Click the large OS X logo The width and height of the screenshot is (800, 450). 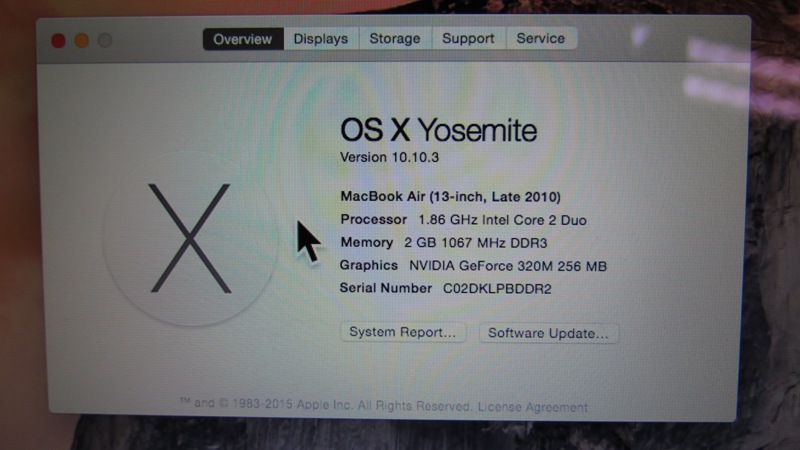(x=190, y=238)
